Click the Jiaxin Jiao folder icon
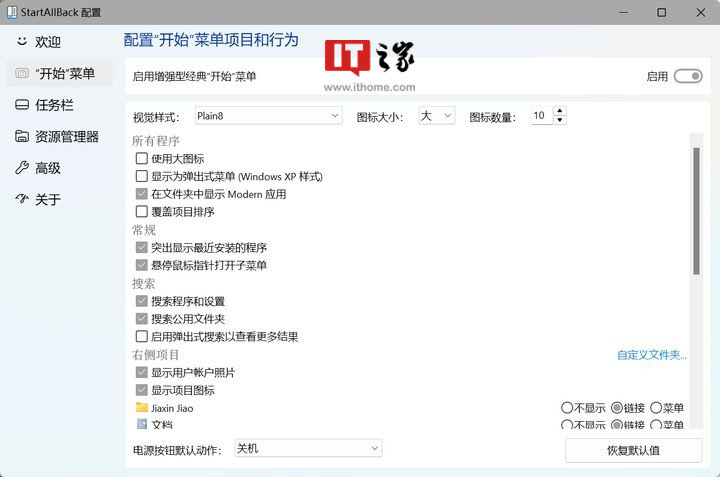The width and height of the screenshot is (720, 477). pyautogui.click(x=142, y=408)
